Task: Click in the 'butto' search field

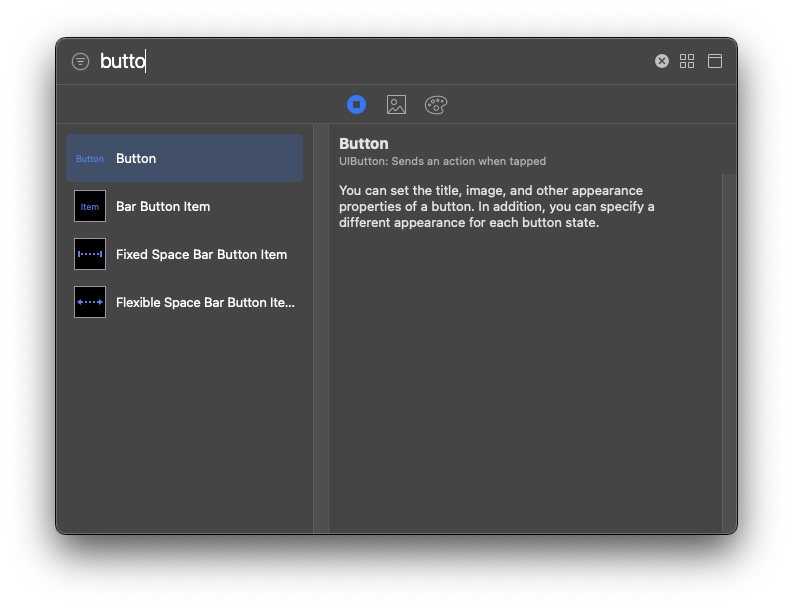Action: [372, 61]
